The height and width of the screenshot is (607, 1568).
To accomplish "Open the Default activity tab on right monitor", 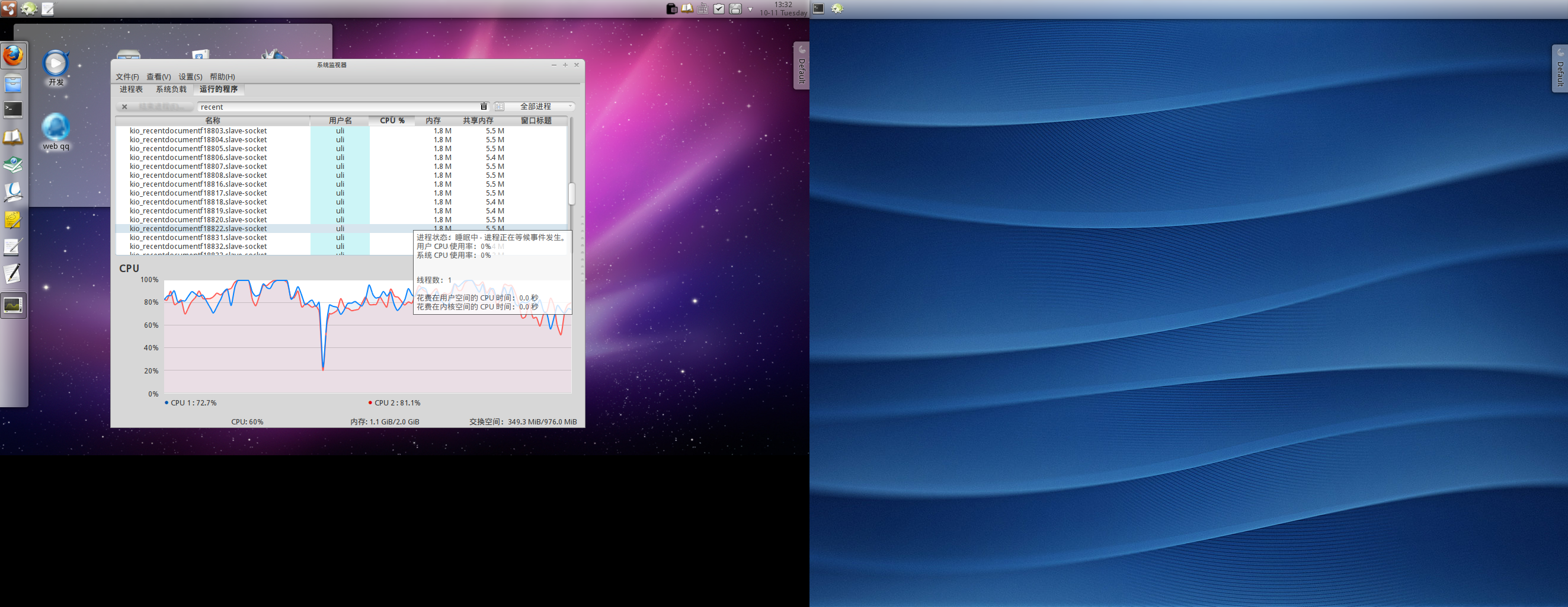I will pos(1560,68).
